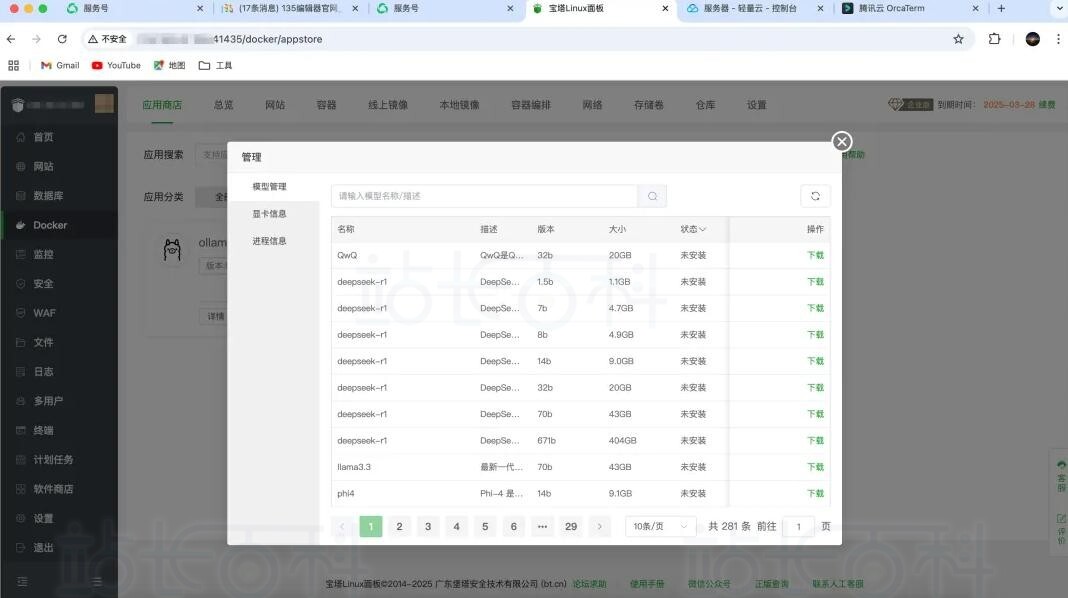
Task: Reload the page with browser refresh icon
Action: click(x=62, y=39)
